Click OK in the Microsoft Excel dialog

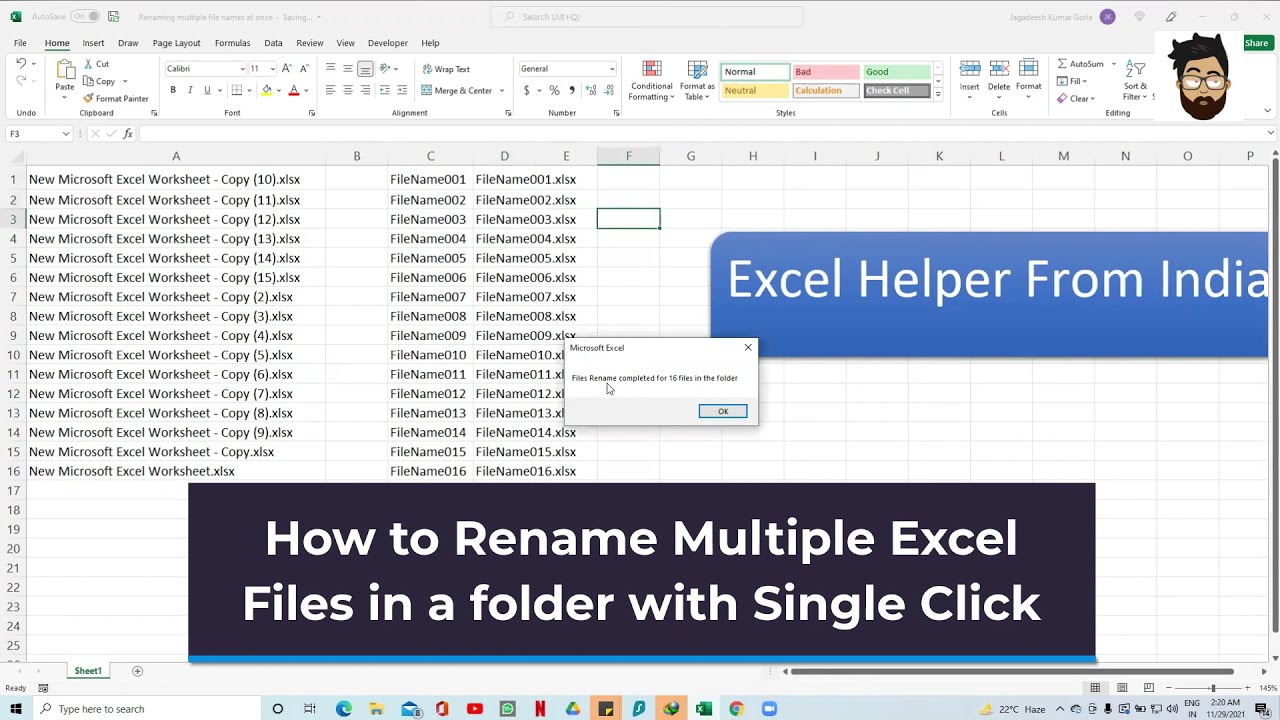[x=723, y=411]
